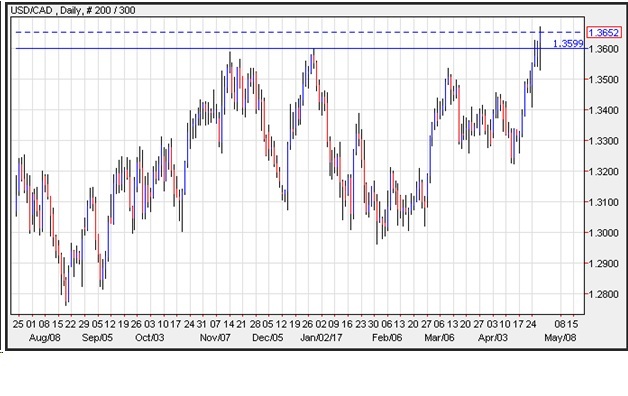The height and width of the screenshot is (396, 628).
Task: Click the 1.2900 price axis label
Action: (x=604, y=263)
